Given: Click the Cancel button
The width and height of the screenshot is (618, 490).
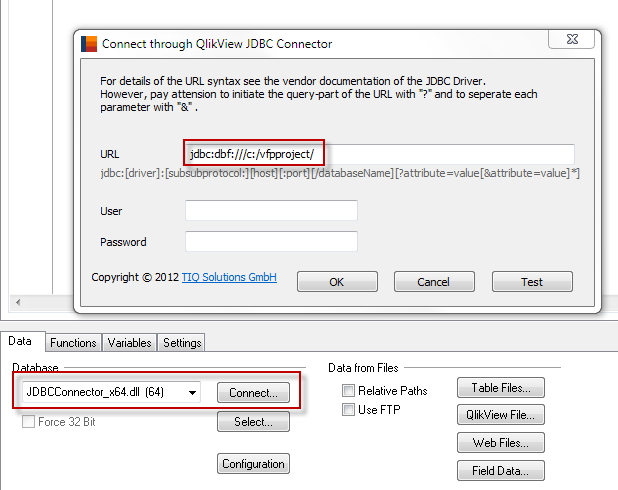Looking at the screenshot, I should 434,282.
